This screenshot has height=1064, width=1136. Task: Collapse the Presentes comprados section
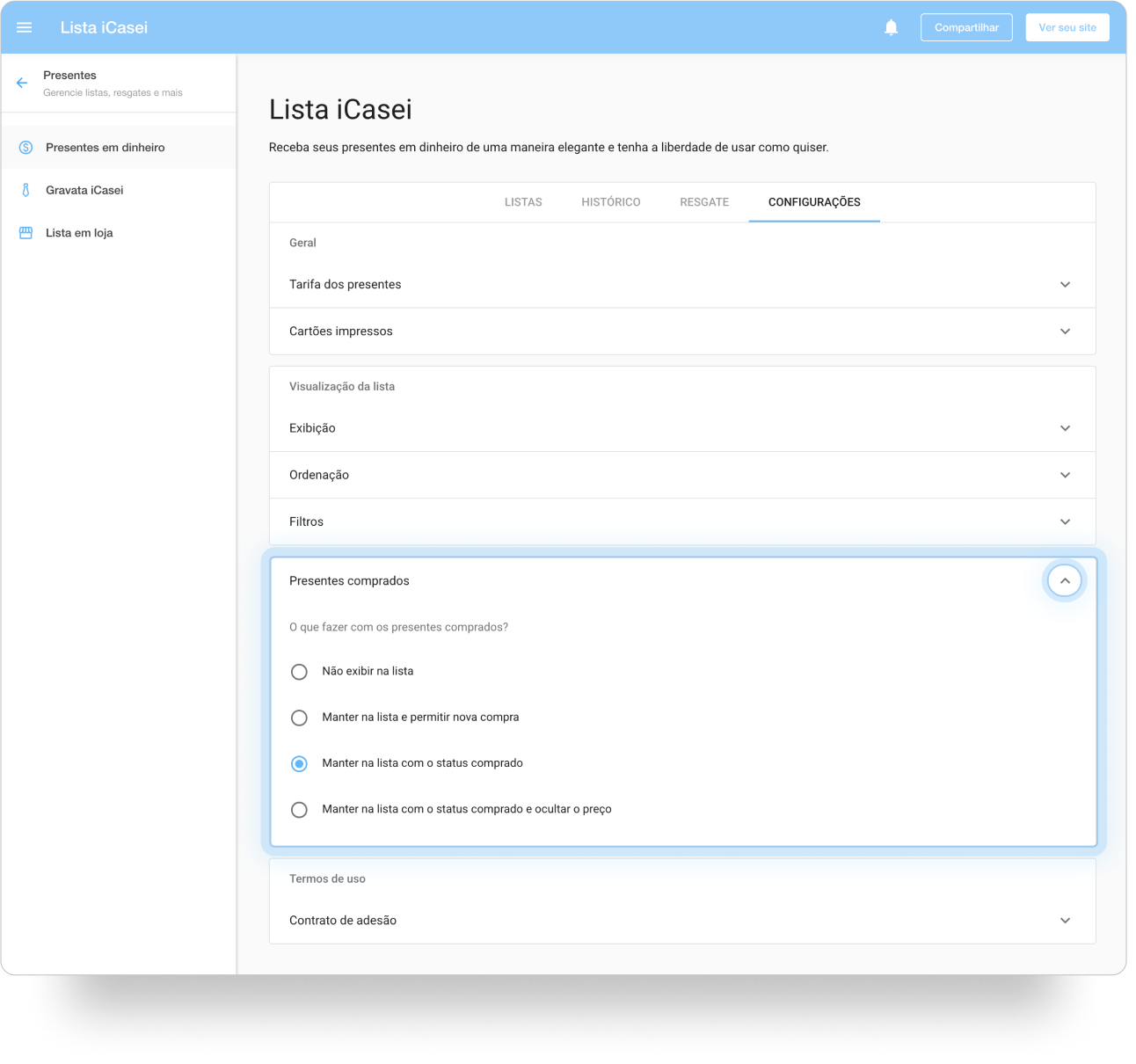point(1065,580)
